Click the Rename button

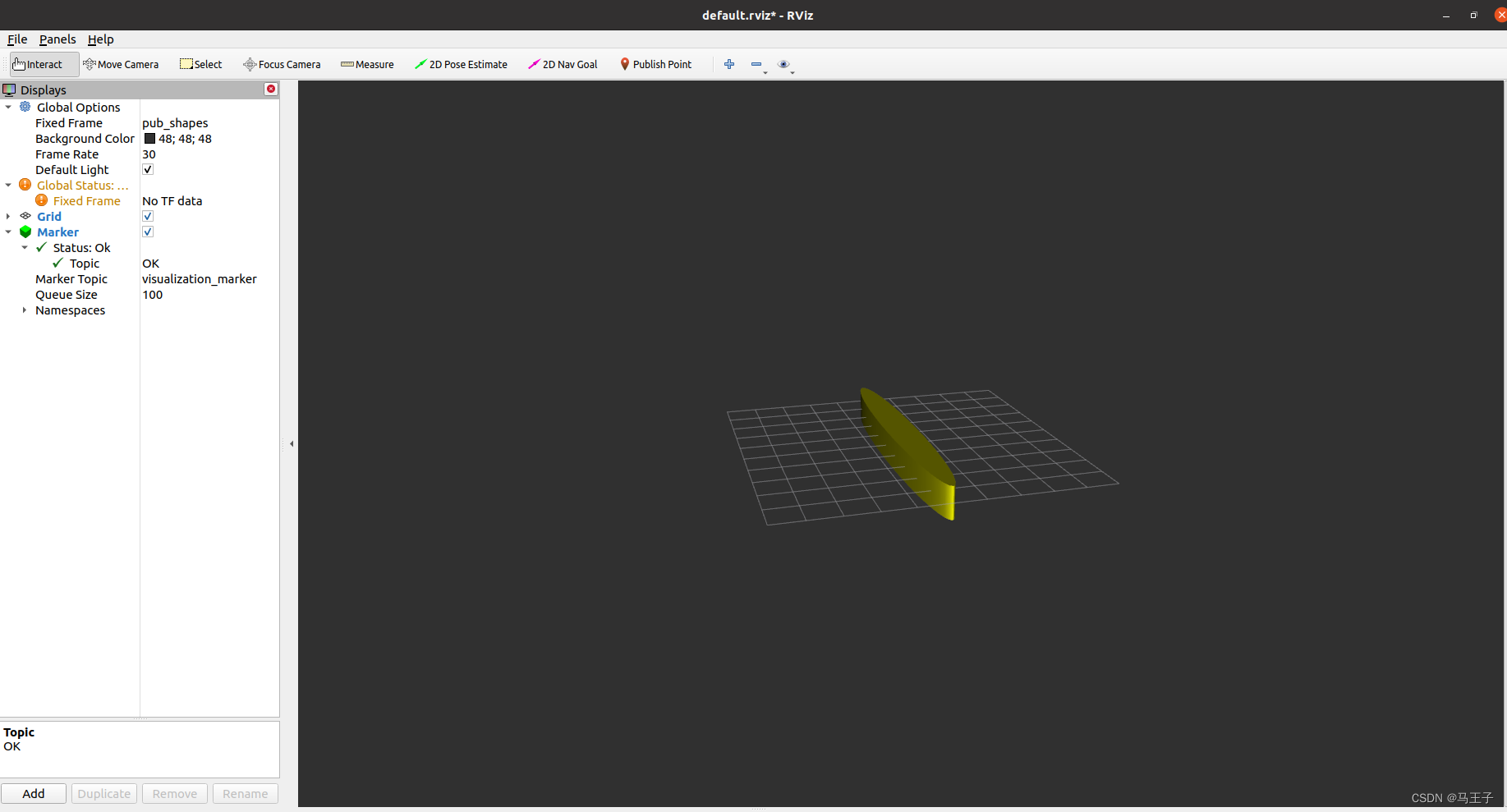[x=245, y=793]
